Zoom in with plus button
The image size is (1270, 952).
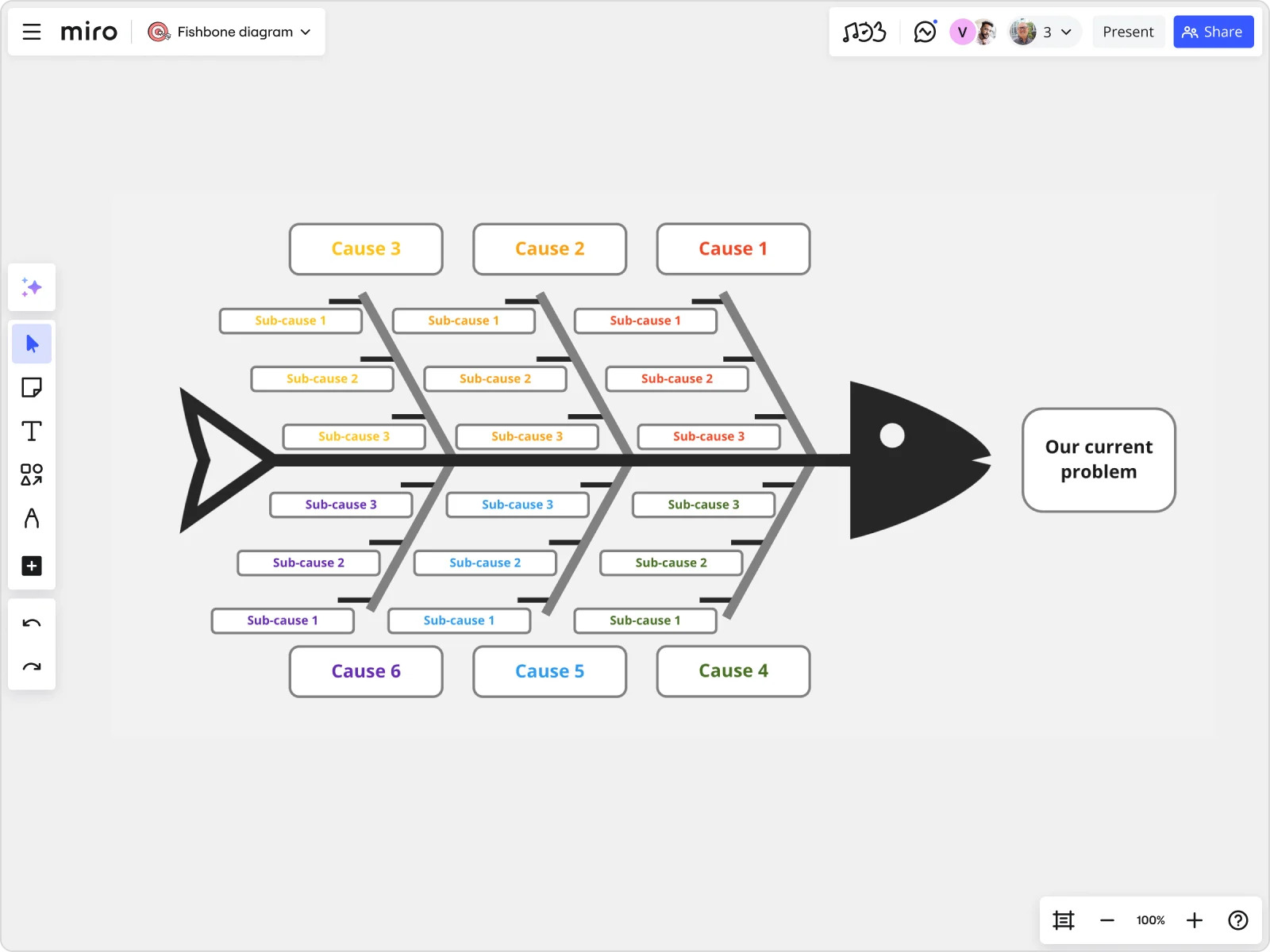[x=1194, y=920]
